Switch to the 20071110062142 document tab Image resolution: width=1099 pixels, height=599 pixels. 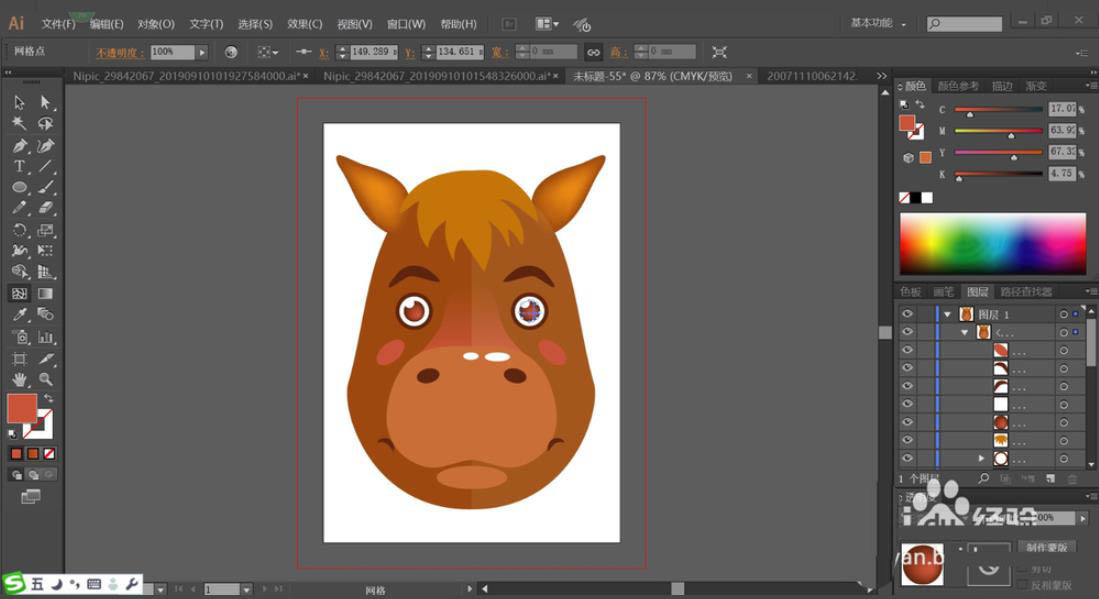point(811,76)
